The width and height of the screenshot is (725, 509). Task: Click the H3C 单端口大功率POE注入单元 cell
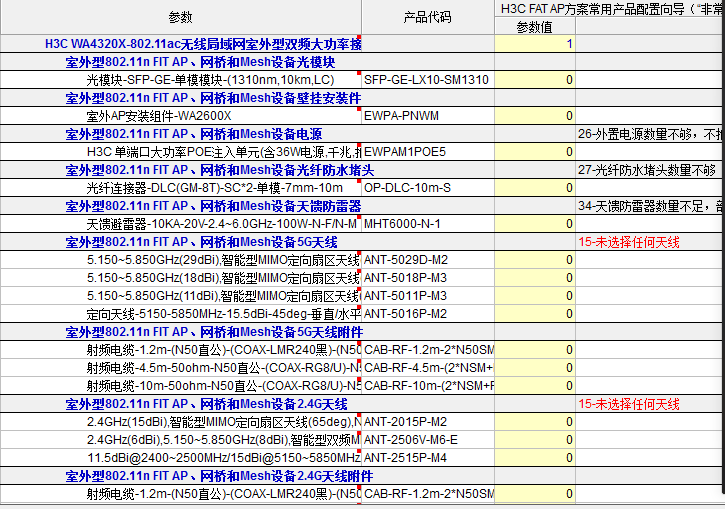point(224,152)
